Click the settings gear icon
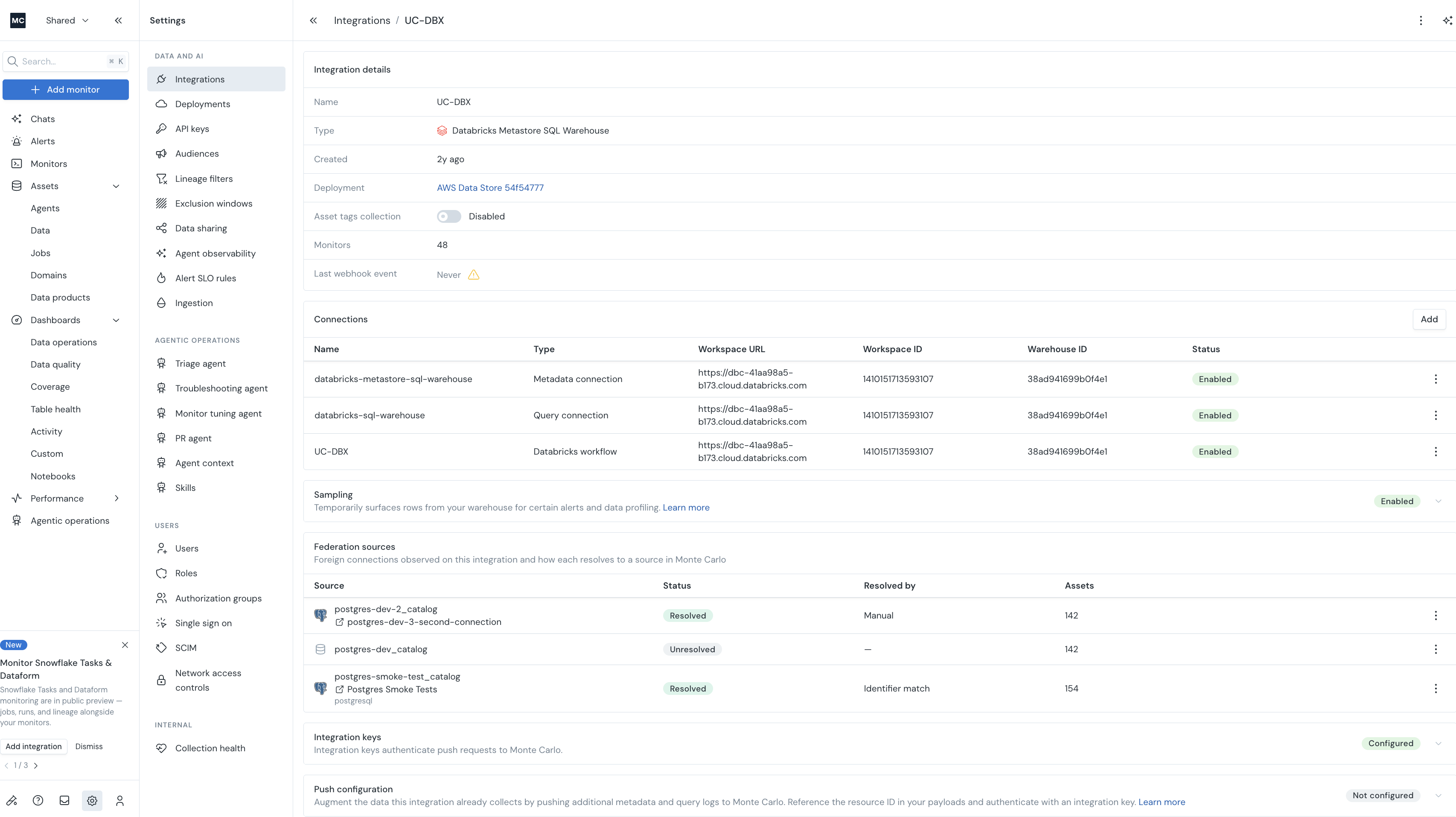 click(x=92, y=800)
